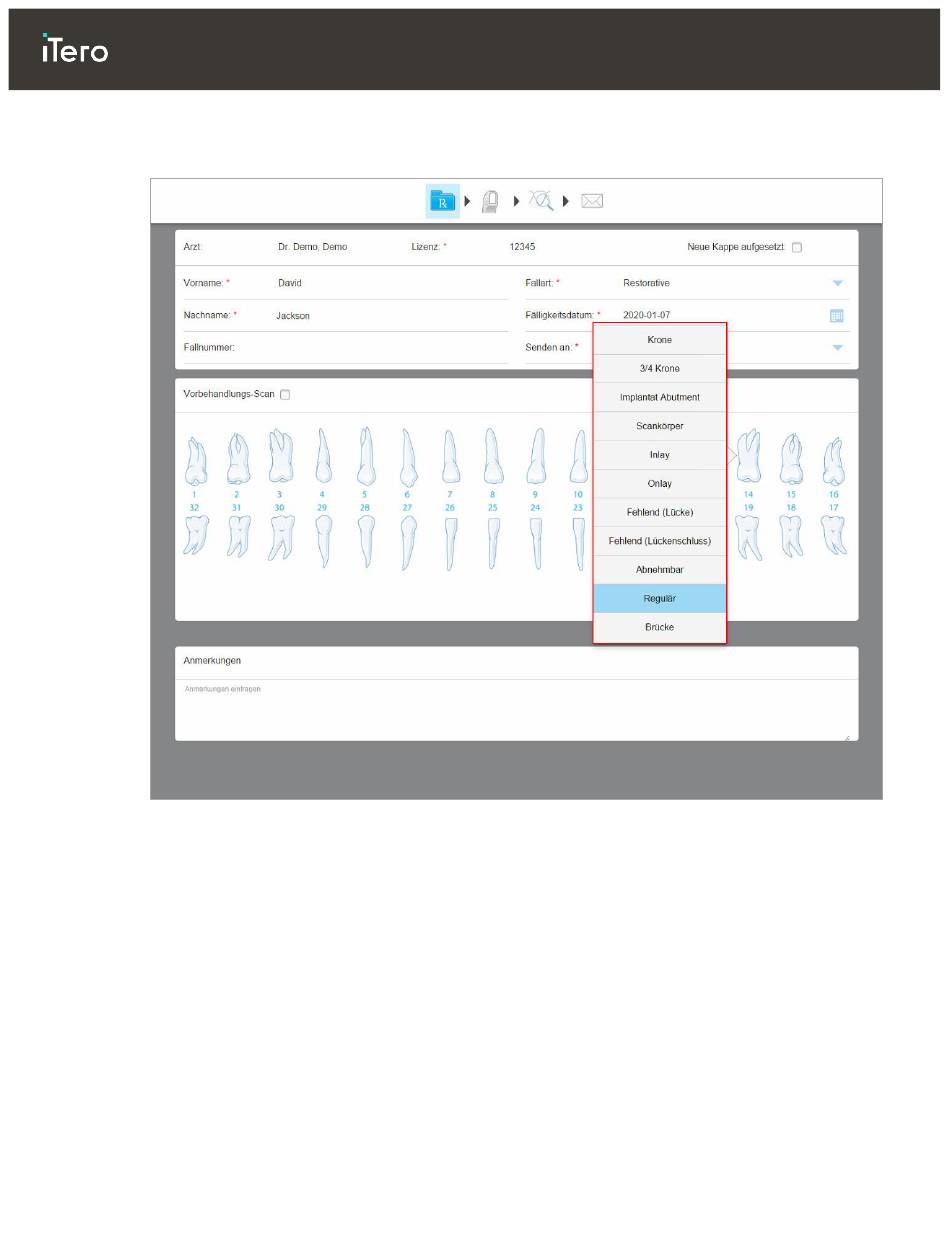Open the scan step tooth icon
This screenshot has height=1241, width=950.
[490, 201]
